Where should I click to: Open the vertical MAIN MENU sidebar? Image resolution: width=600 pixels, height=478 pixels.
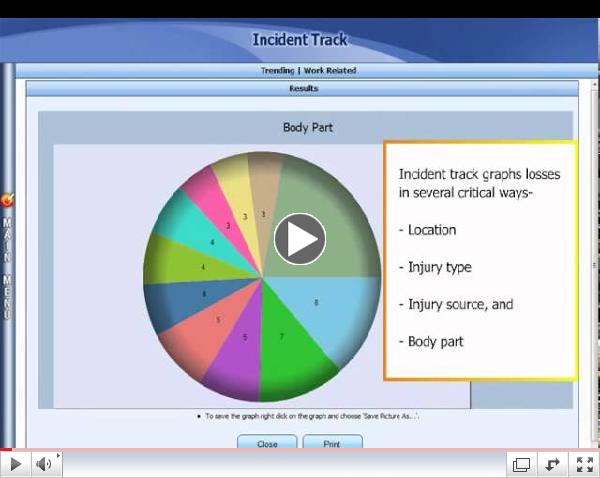(8, 268)
